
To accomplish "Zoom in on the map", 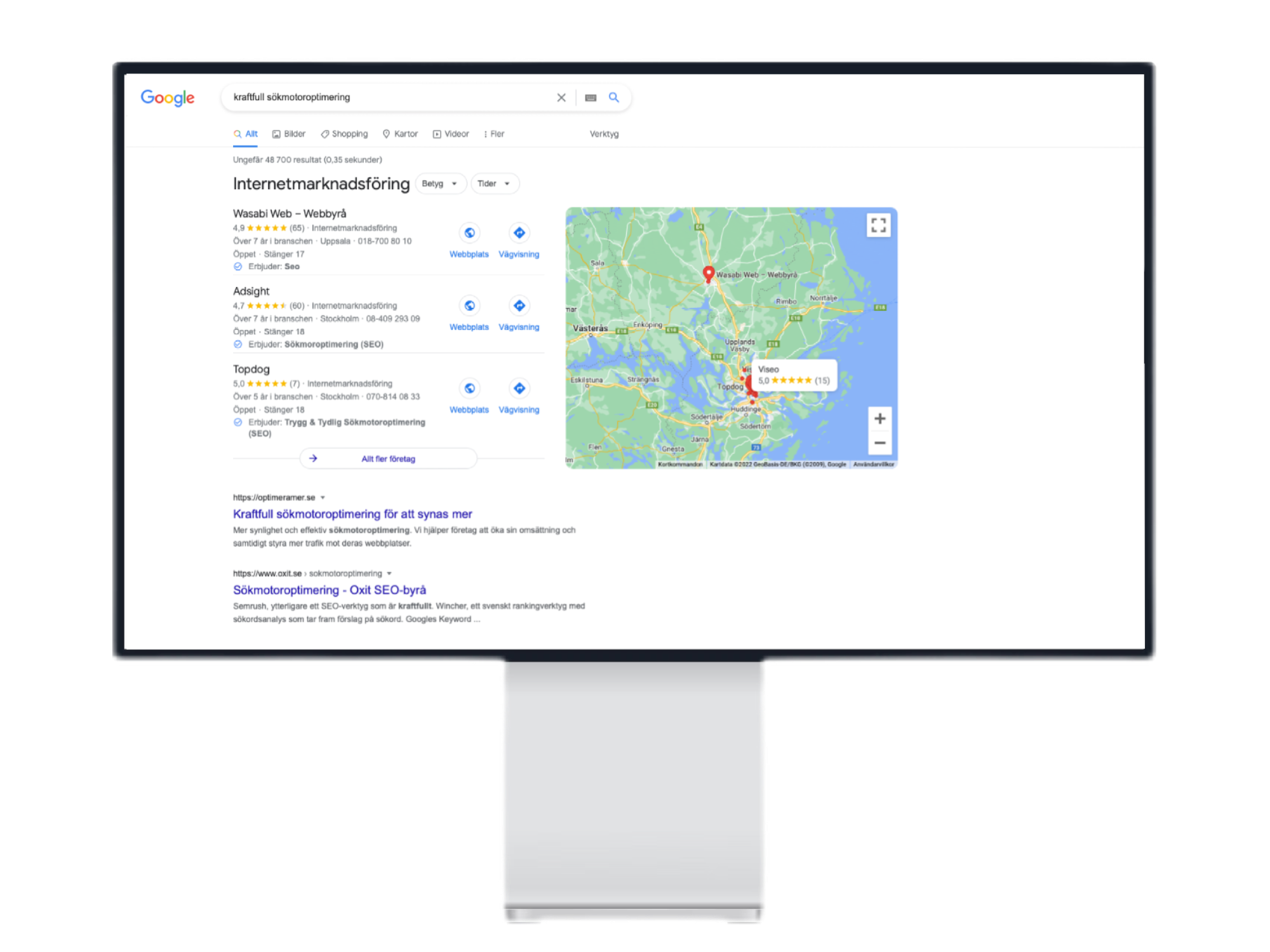I will (x=879, y=419).
